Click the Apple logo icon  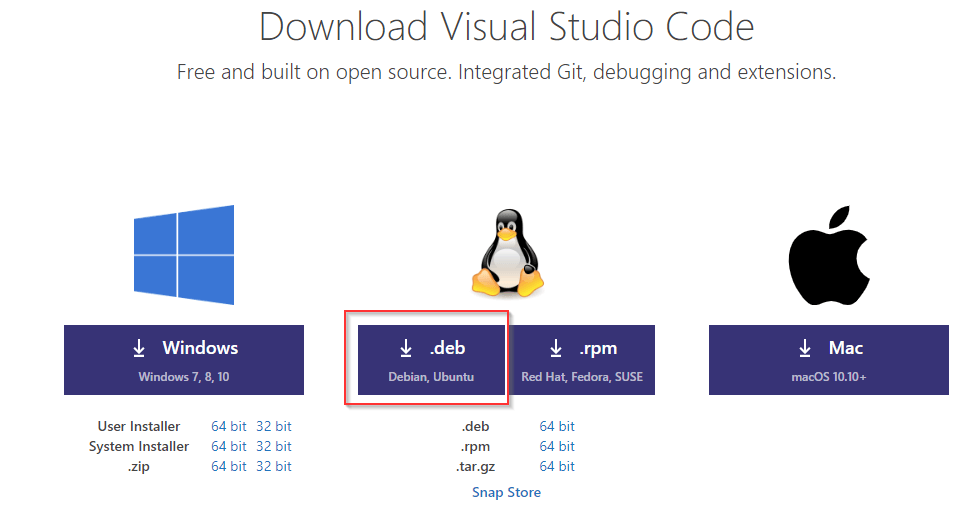click(829, 255)
